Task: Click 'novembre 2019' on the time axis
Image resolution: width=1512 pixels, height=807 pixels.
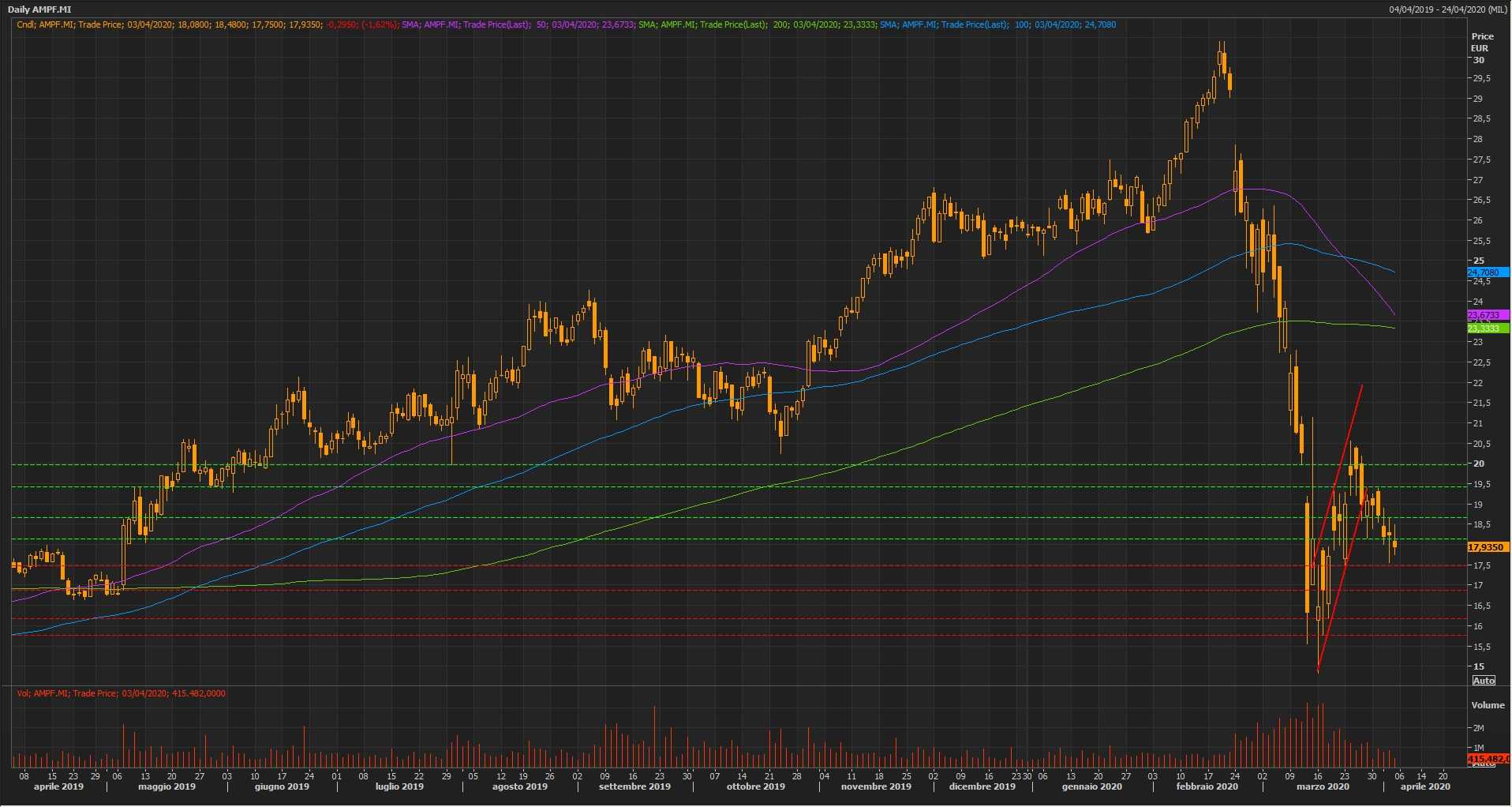Action: [876, 786]
